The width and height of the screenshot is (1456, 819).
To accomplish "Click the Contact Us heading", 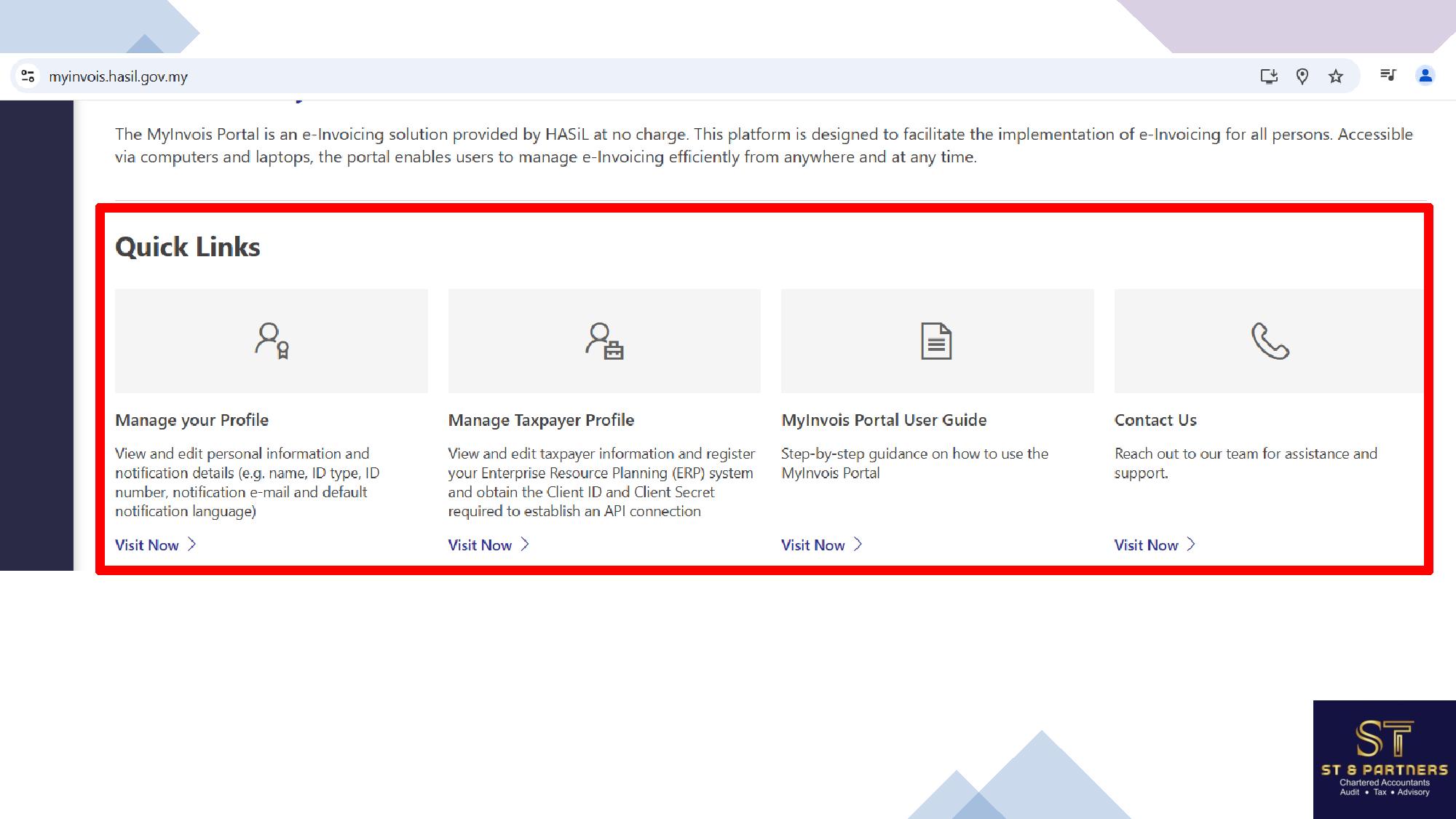I will click(x=1155, y=420).
